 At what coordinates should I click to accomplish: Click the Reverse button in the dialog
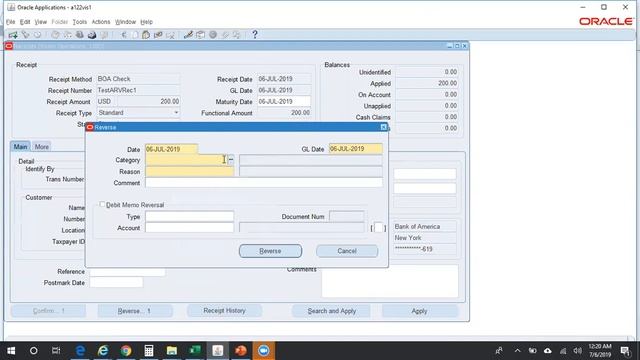(270, 251)
